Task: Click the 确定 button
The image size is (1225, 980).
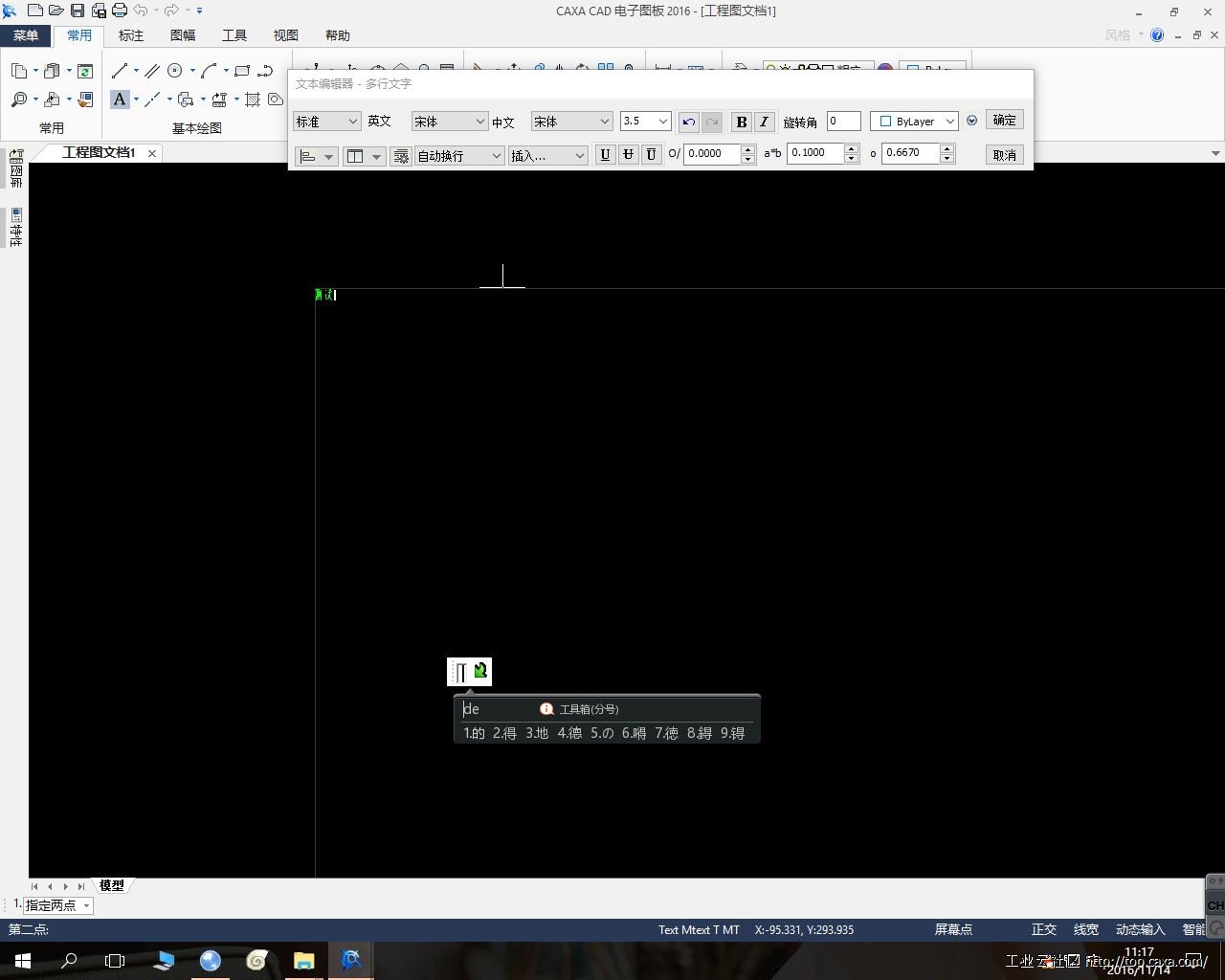Action: point(1004,120)
